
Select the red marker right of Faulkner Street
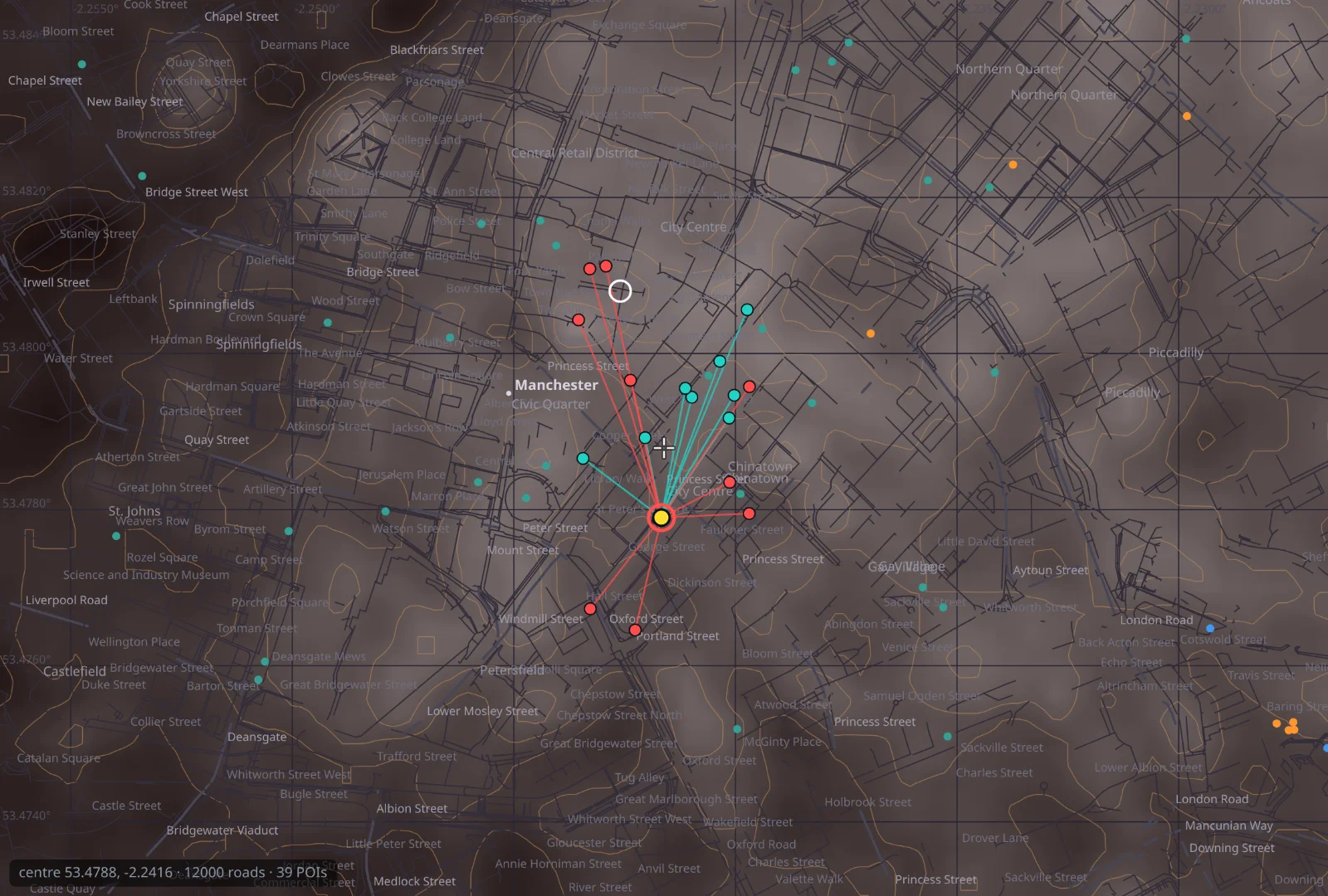tap(749, 514)
